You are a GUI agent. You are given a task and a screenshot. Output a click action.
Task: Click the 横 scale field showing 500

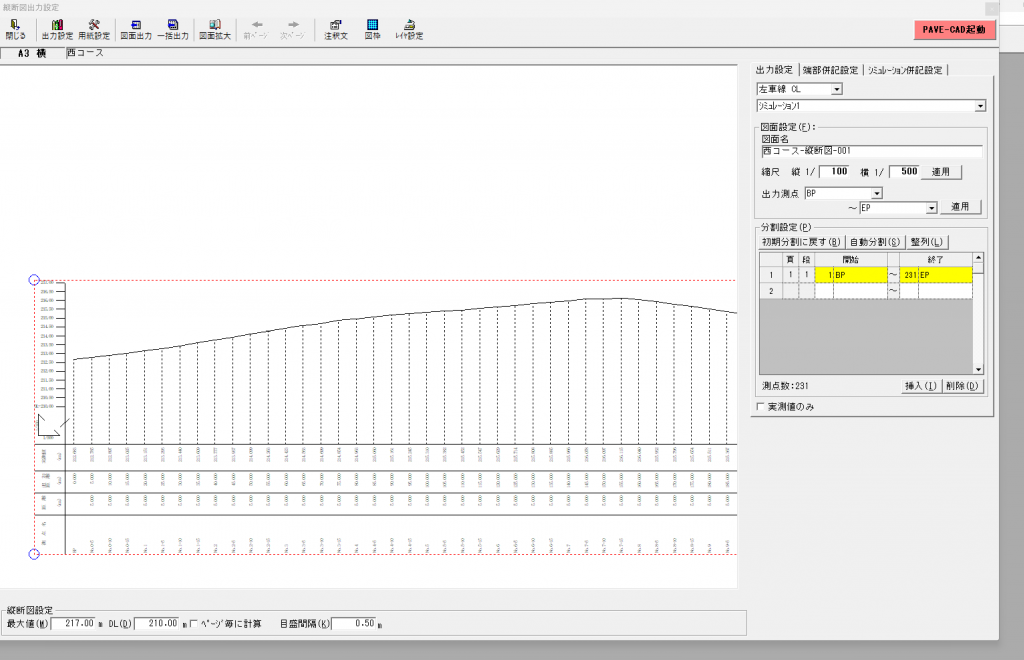pyautogui.click(x=904, y=172)
